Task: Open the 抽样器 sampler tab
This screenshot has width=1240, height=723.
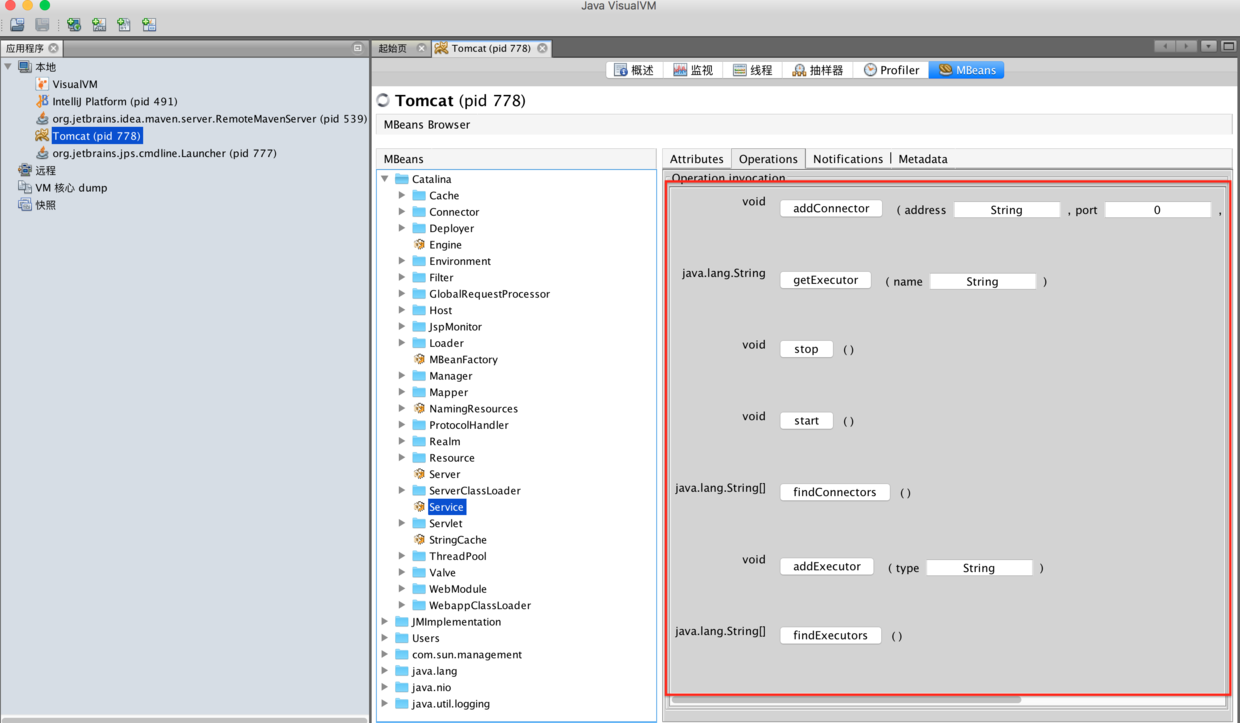Action: [x=818, y=70]
